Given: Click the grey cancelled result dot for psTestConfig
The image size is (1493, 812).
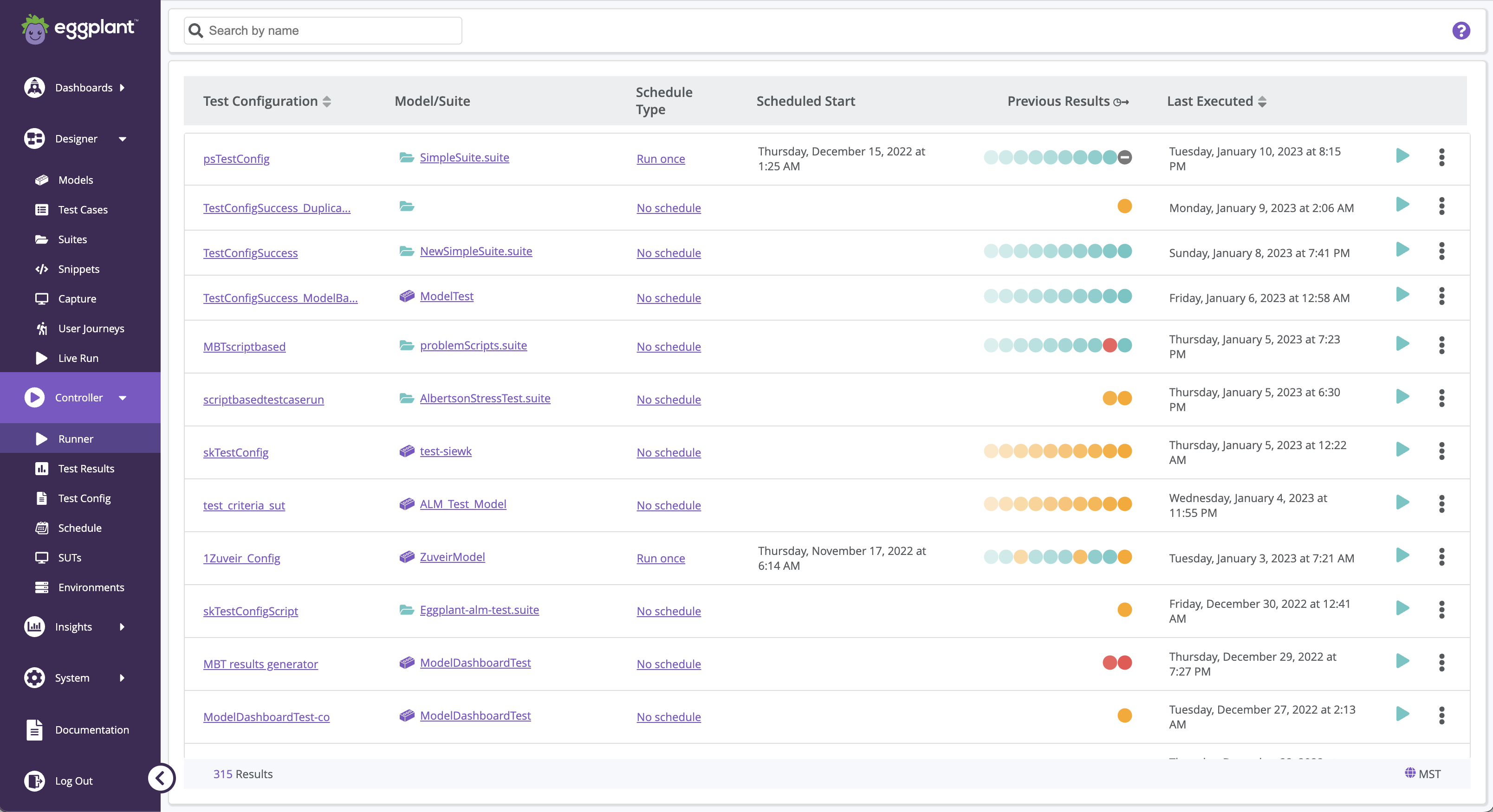Looking at the screenshot, I should [x=1124, y=157].
